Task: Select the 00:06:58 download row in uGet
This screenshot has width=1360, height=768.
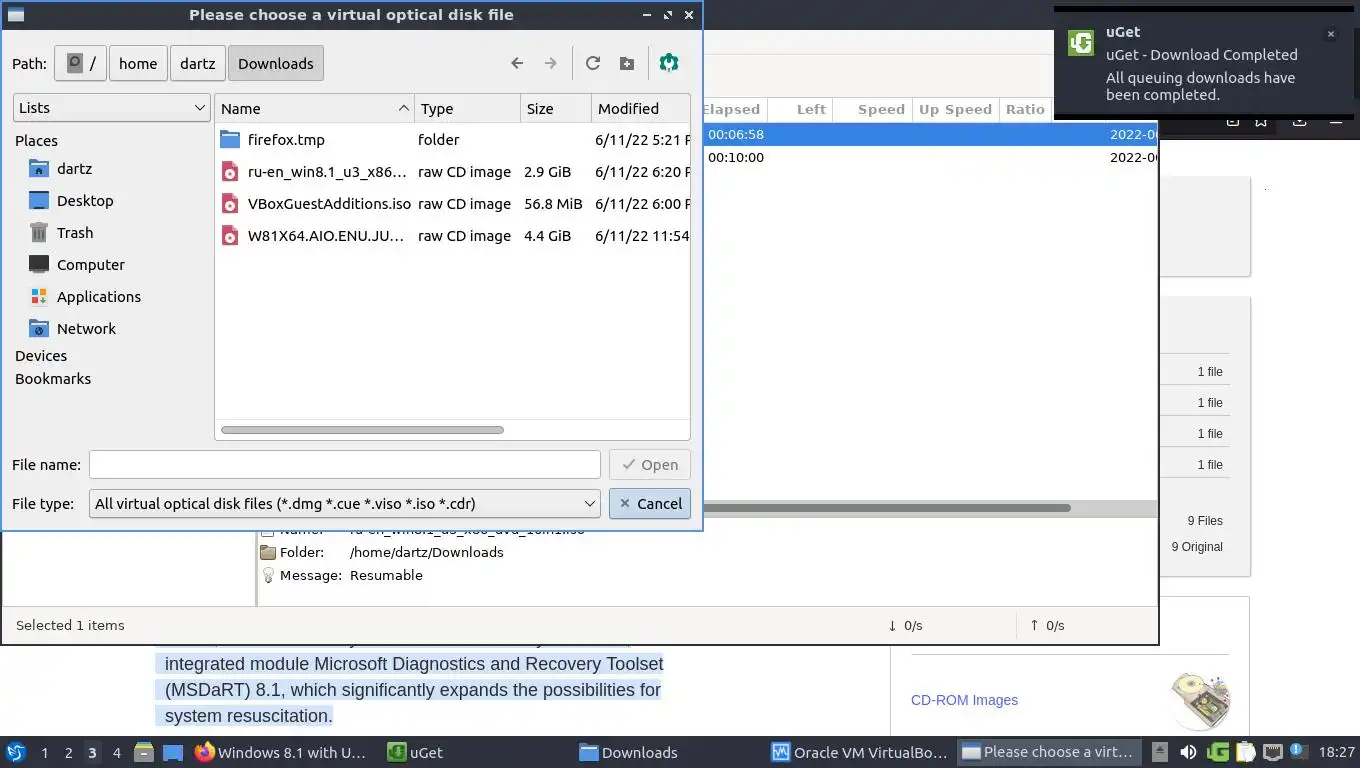Action: point(930,134)
